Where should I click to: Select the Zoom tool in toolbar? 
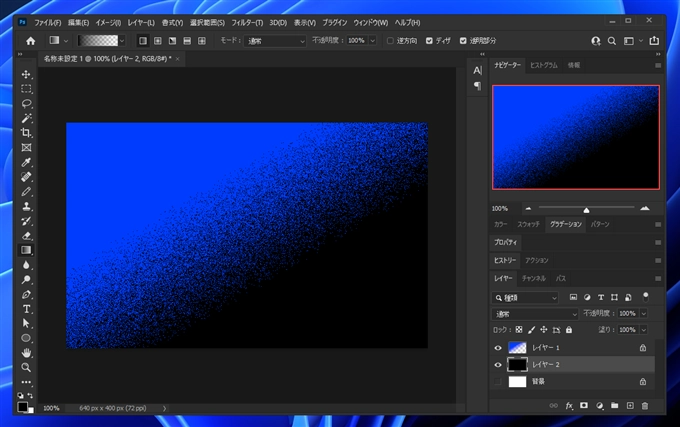click(x=27, y=367)
